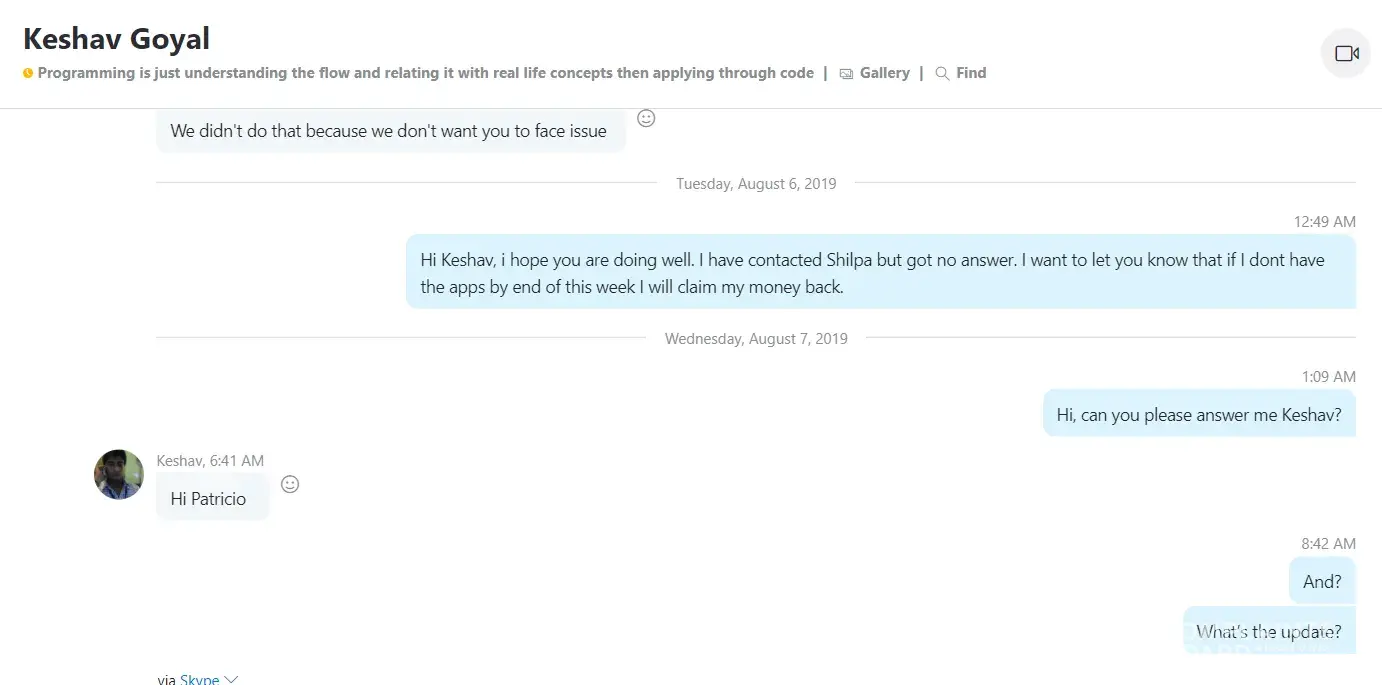The width and height of the screenshot is (1382, 685).
Task: React to the "Hi Patricio" message
Action: coord(290,484)
